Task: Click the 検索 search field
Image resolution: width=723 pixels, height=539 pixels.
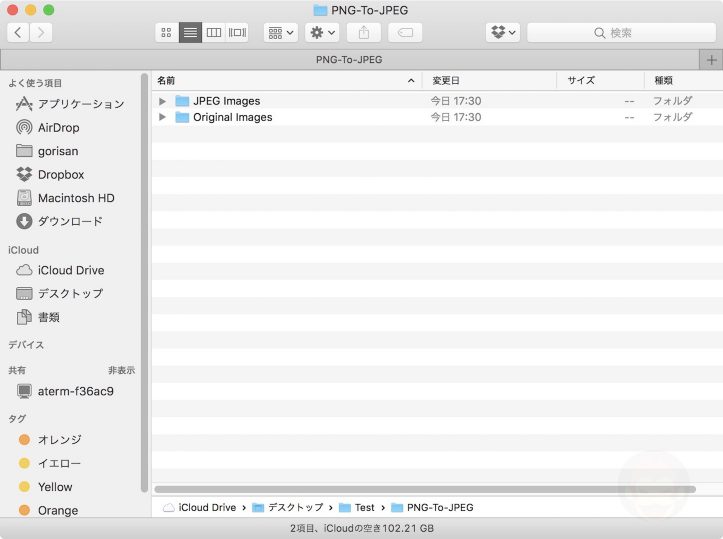Action: [621, 33]
